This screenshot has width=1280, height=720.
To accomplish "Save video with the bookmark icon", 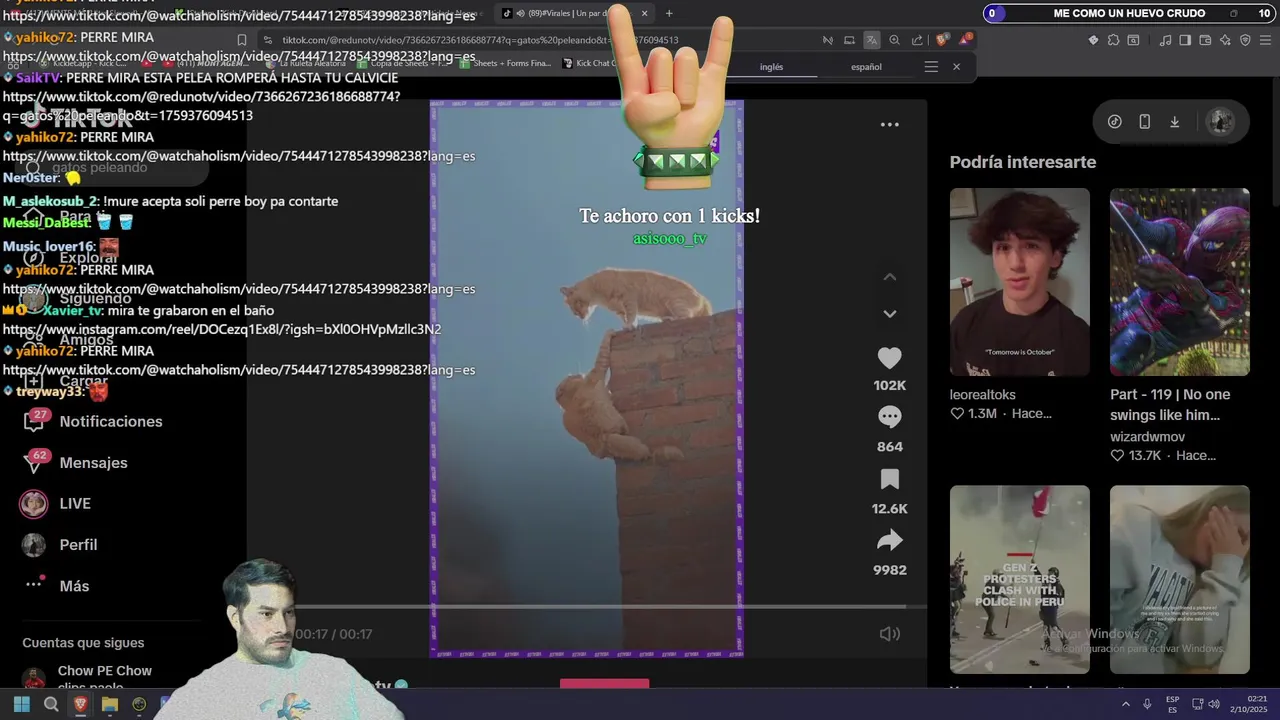I will (x=889, y=479).
